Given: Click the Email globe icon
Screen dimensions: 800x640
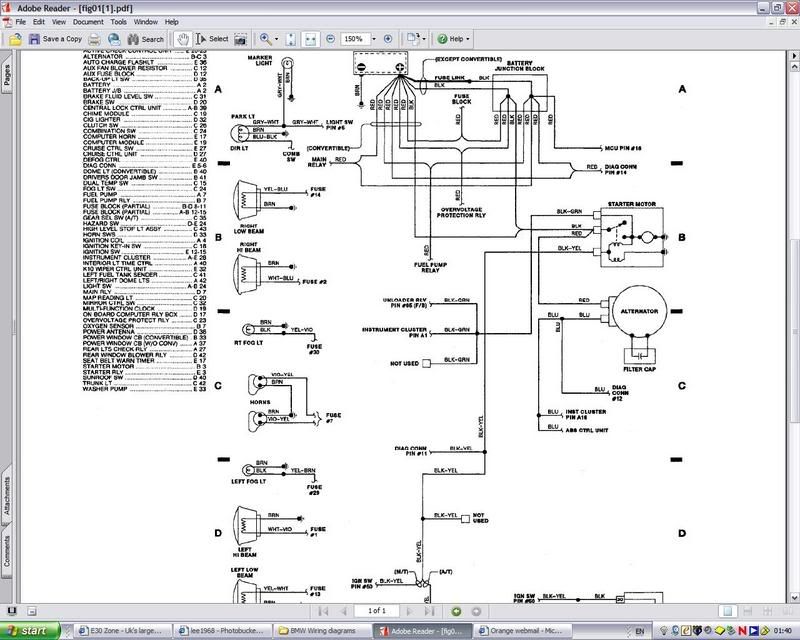Looking at the screenshot, I should 114,39.
